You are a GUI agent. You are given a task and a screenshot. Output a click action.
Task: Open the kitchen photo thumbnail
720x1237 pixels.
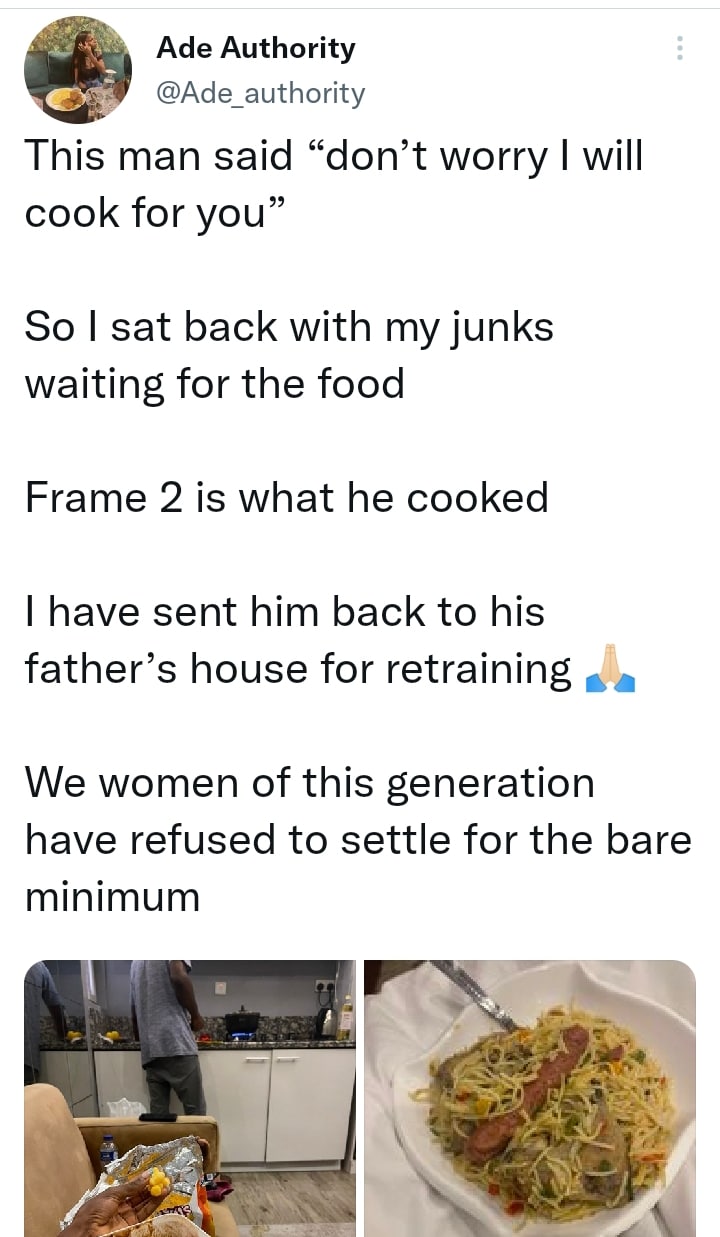[190, 1098]
